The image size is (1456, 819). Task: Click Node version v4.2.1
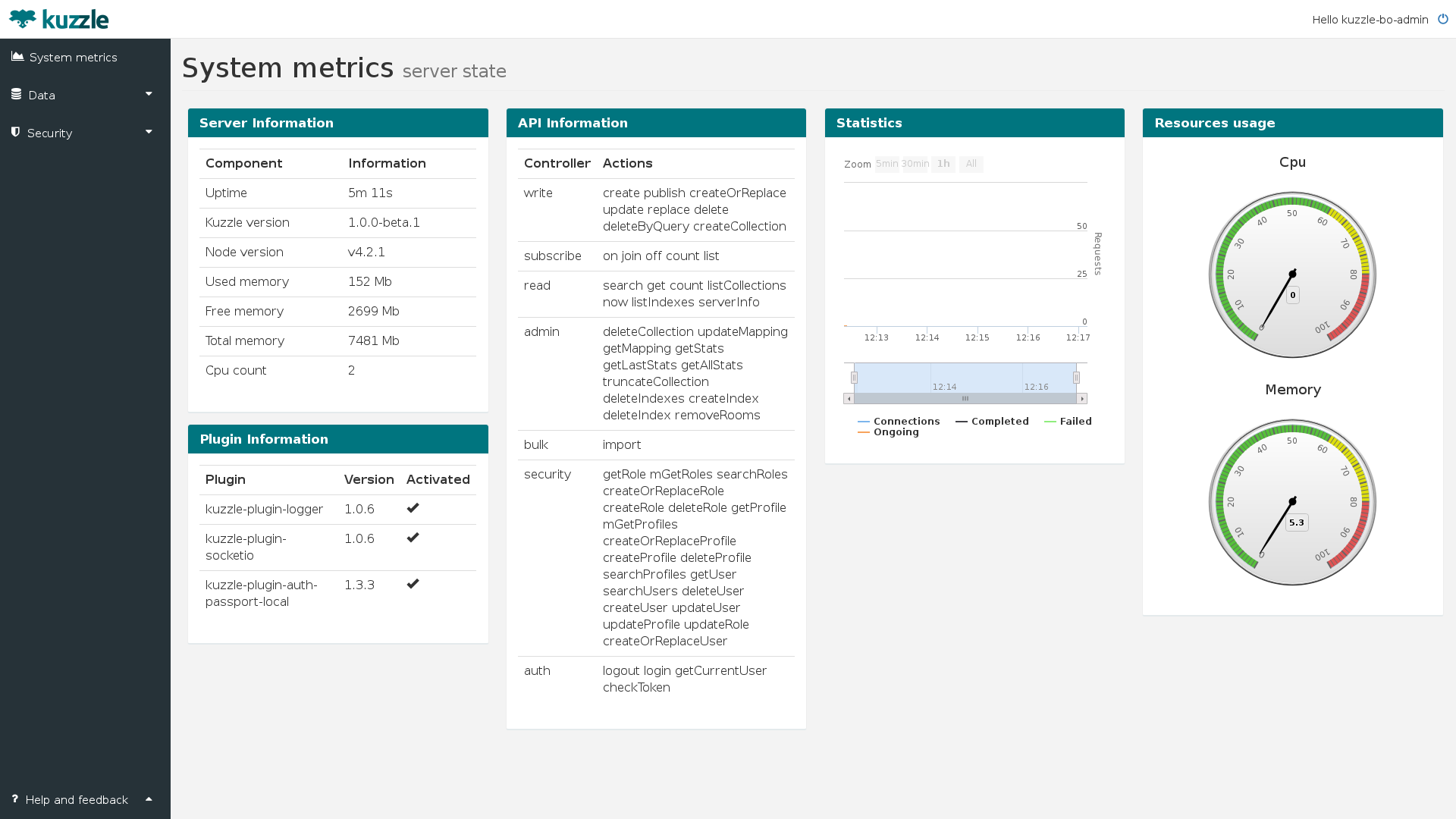pos(366,253)
